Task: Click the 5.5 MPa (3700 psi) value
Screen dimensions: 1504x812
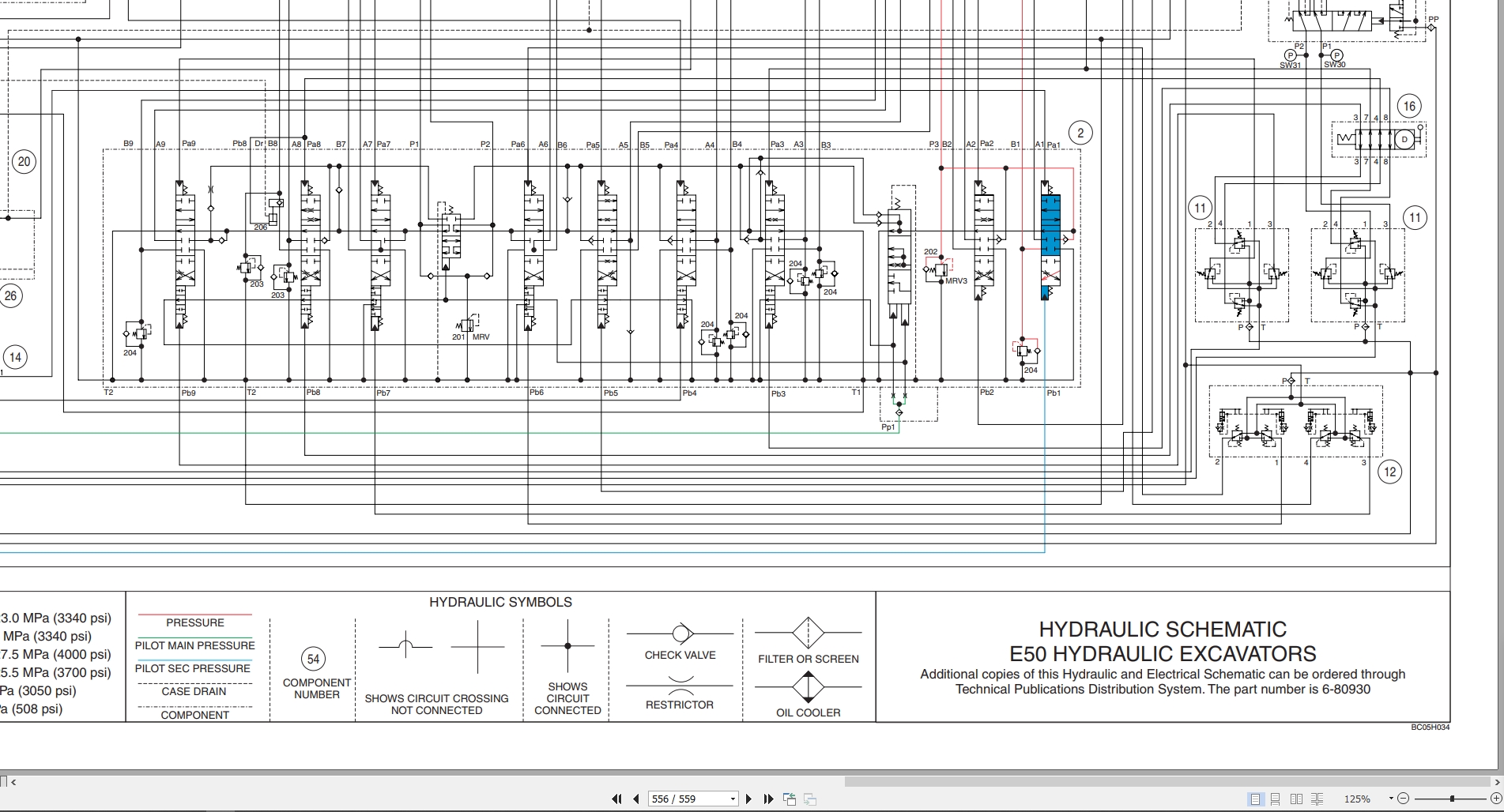Action: coord(55,673)
